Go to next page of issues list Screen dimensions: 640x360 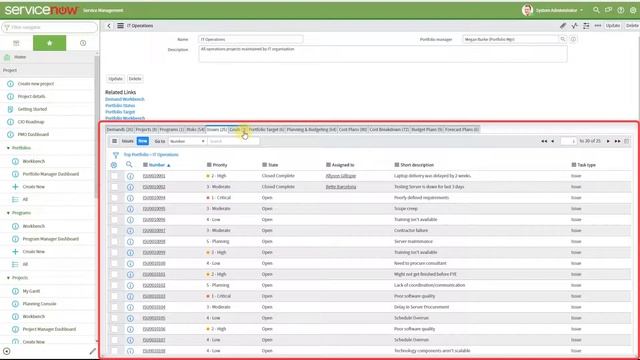pyautogui.click(x=608, y=141)
